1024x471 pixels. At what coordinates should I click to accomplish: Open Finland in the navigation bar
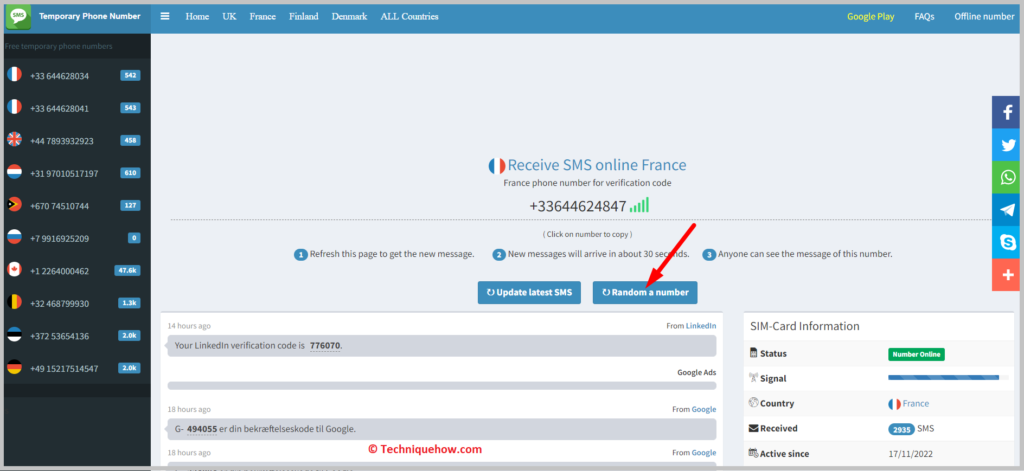(304, 16)
